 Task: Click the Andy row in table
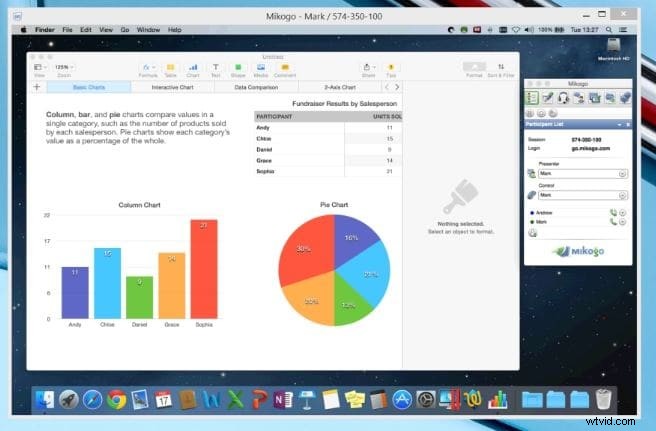click(328, 128)
